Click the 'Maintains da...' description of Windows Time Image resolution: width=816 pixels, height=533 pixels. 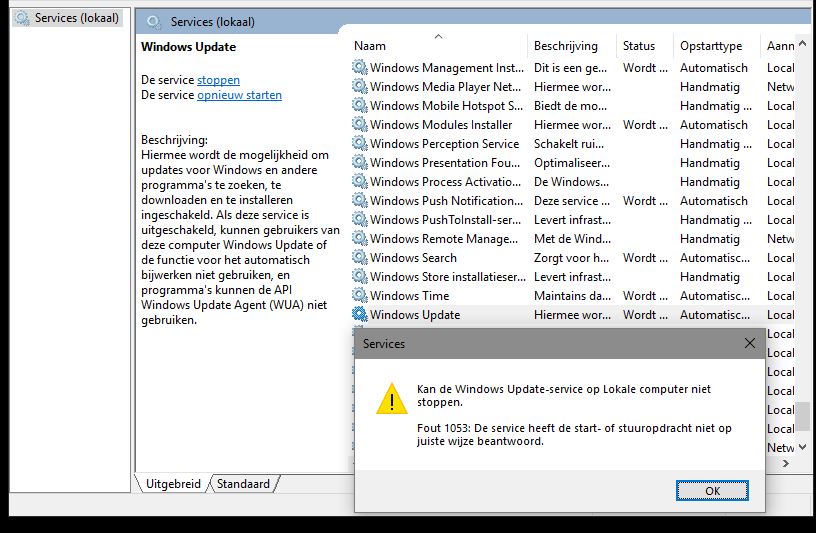tap(572, 296)
